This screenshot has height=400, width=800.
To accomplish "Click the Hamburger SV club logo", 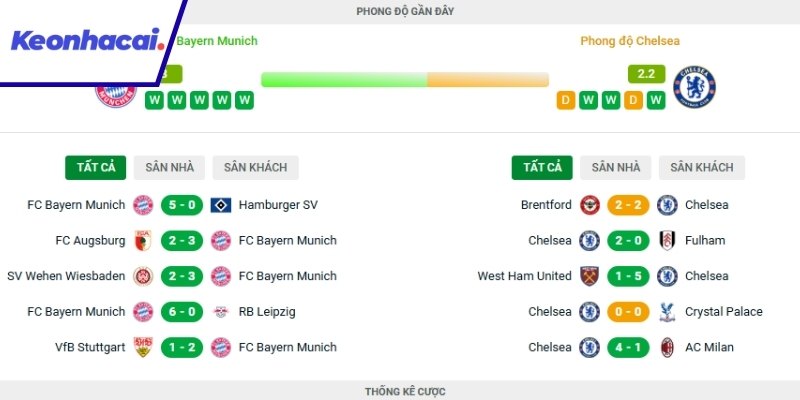I will coord(221,205).
